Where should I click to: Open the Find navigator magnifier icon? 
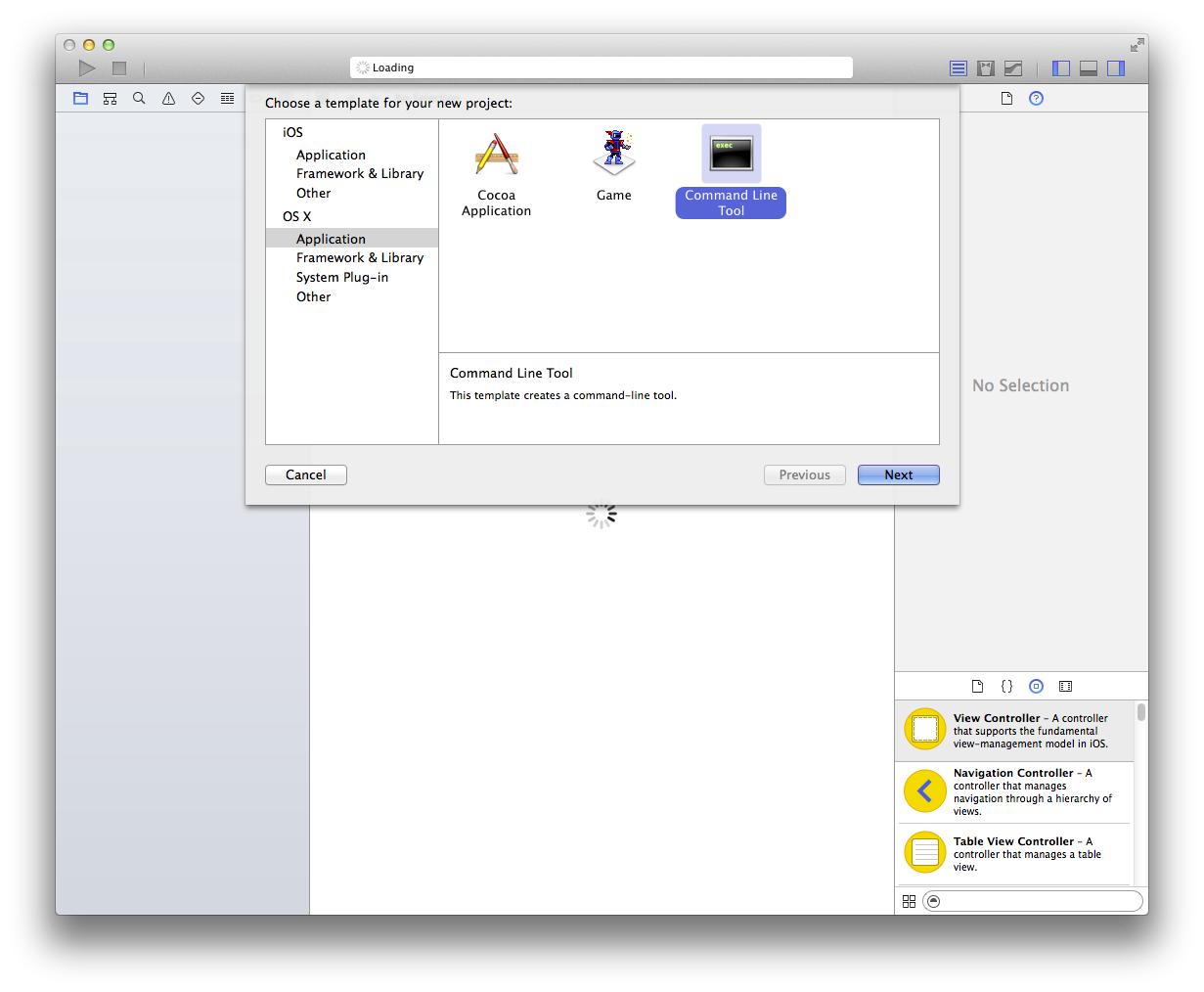pyautogui.click(x=139, y=98)
